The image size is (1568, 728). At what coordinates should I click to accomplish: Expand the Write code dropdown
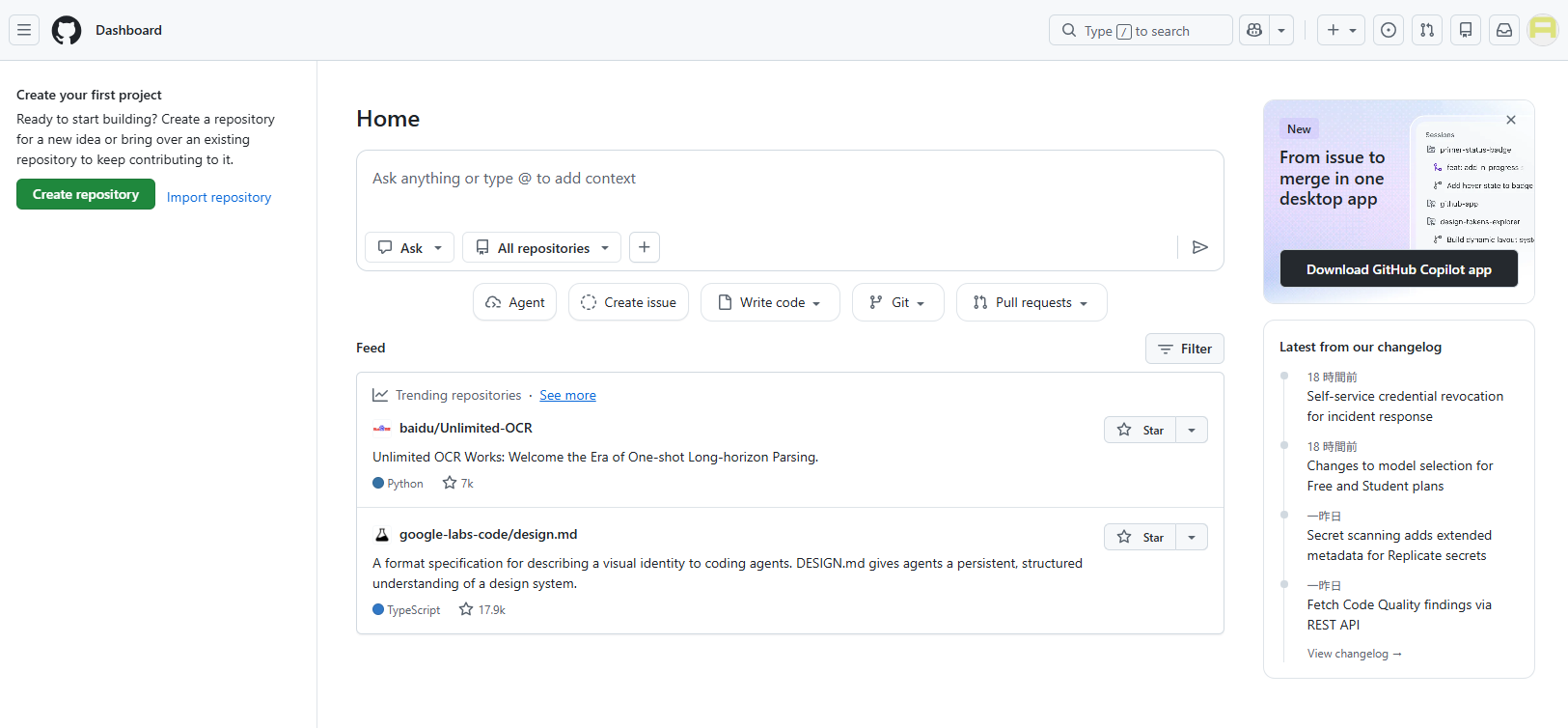pos(770,302)
